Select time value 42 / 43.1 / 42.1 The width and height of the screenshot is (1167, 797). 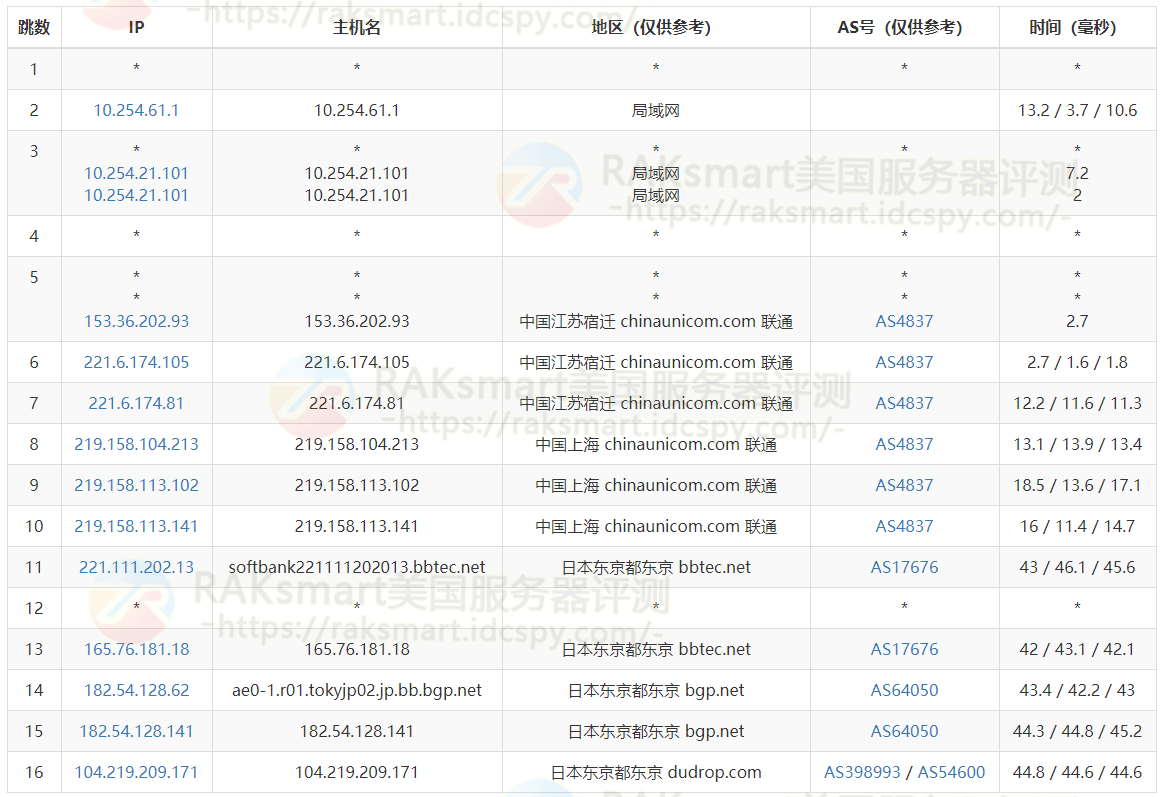(1077, 648)
